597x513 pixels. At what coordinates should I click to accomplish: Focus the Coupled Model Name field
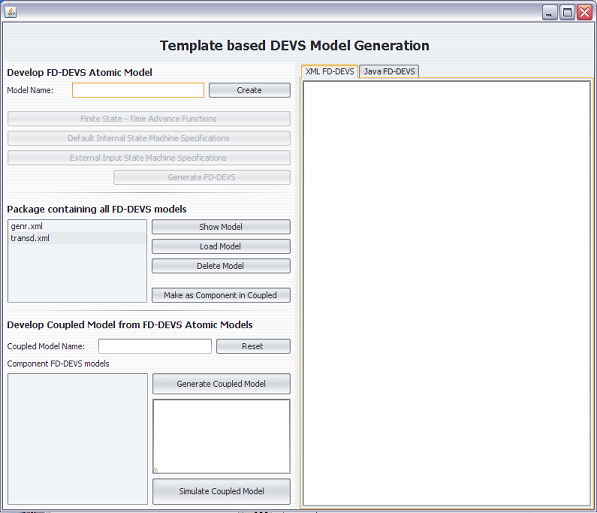click(155, 346)
